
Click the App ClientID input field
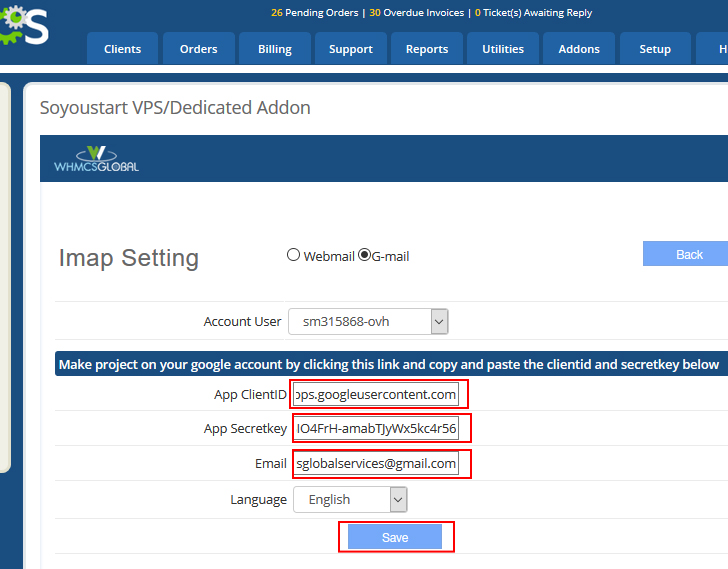coord(376,394)
